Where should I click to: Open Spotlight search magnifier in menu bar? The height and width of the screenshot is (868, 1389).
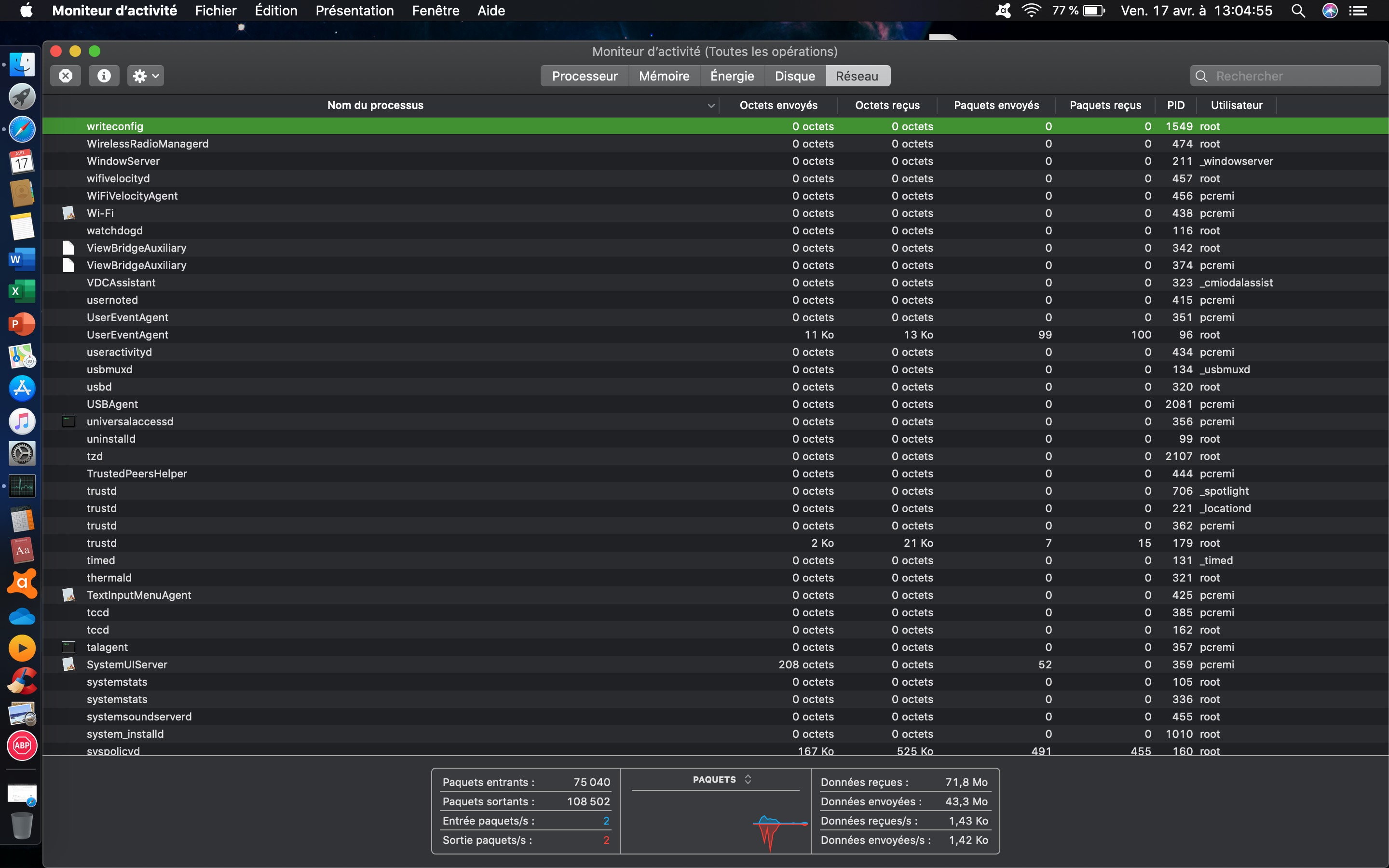coord(1298,11)
